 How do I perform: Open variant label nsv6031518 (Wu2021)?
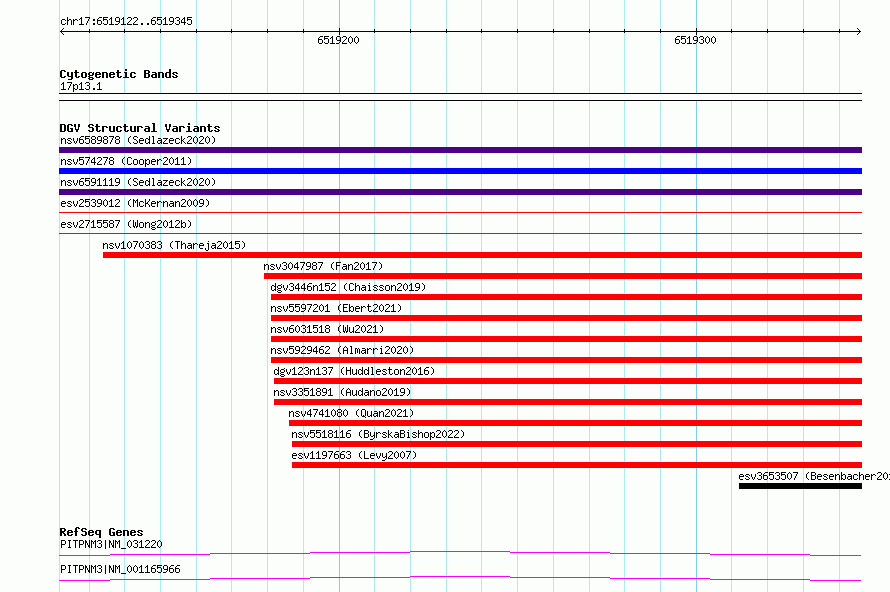327,329
